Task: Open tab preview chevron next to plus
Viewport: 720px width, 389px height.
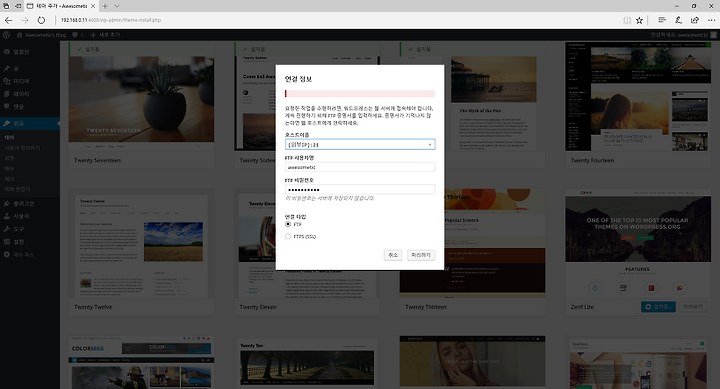Action: coord(117,6)
